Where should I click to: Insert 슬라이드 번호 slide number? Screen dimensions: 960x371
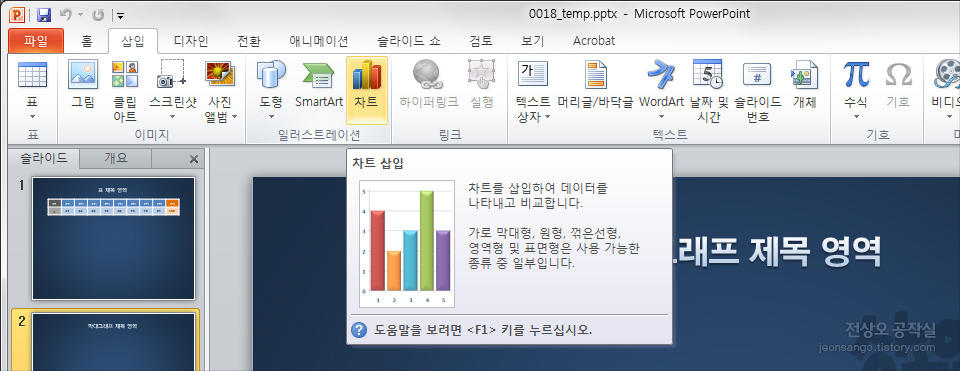757,91
